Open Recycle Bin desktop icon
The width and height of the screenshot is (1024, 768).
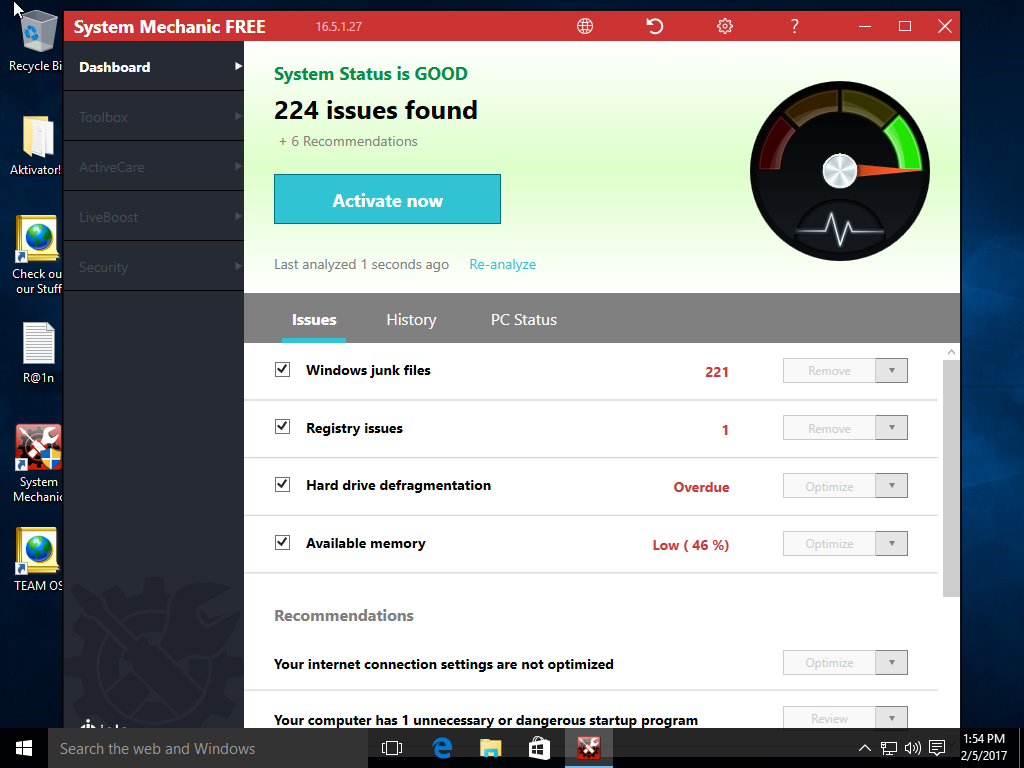coord(37,40)
